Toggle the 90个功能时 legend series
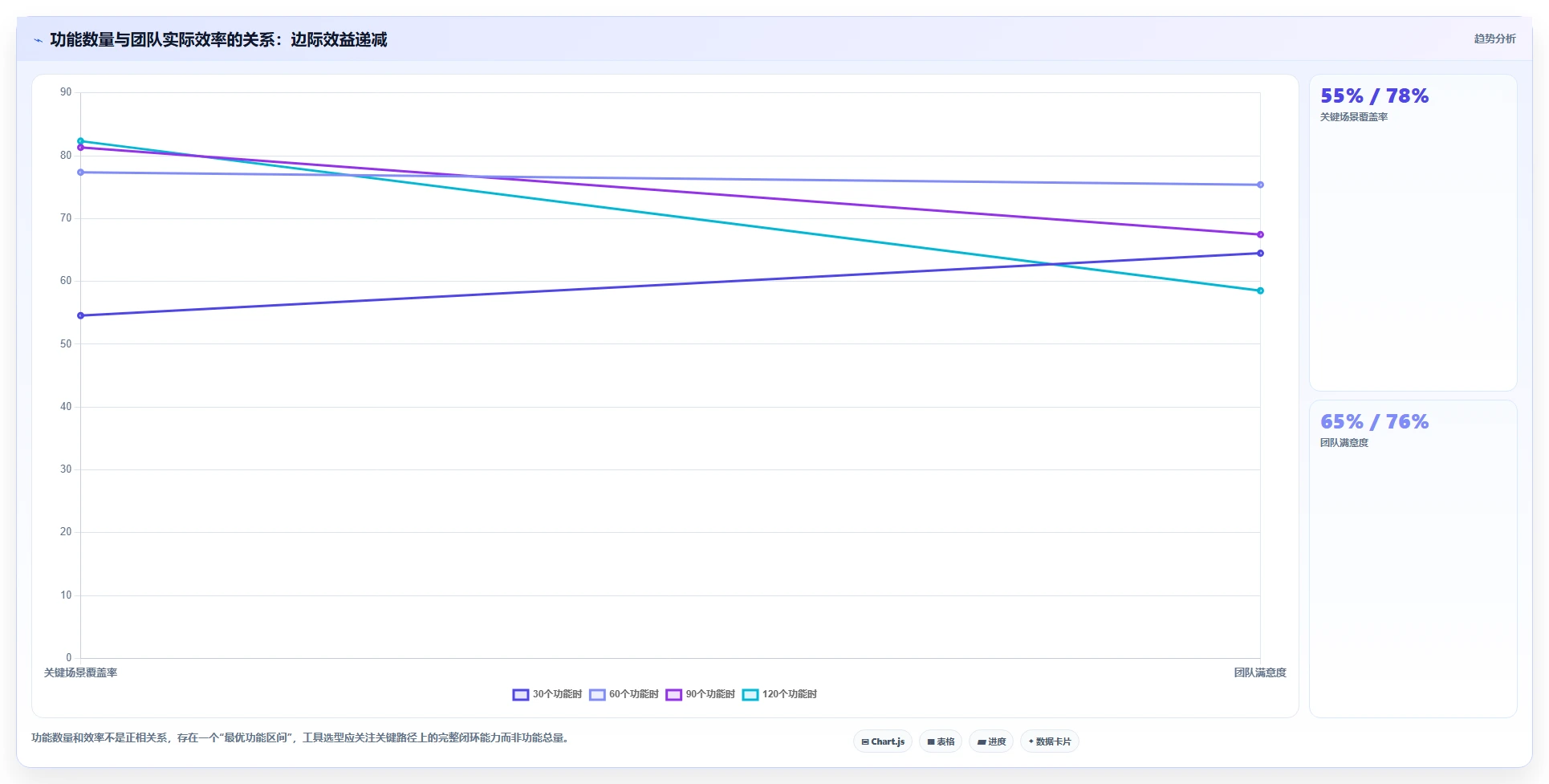The height and width of the screenshot is (784, 1549). [700, 694]
